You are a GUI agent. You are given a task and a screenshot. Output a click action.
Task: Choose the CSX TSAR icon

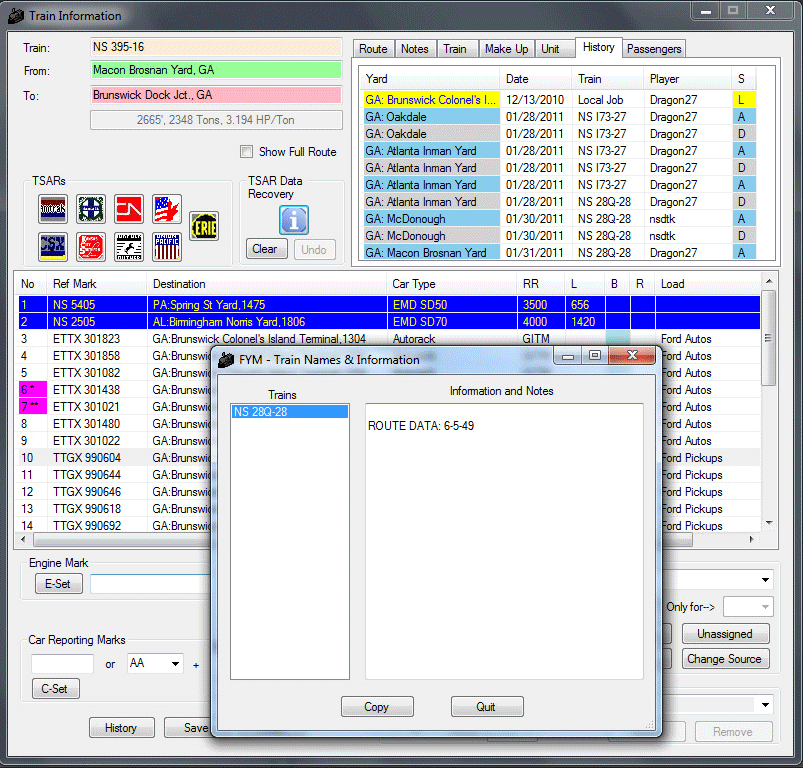(53, 247)
